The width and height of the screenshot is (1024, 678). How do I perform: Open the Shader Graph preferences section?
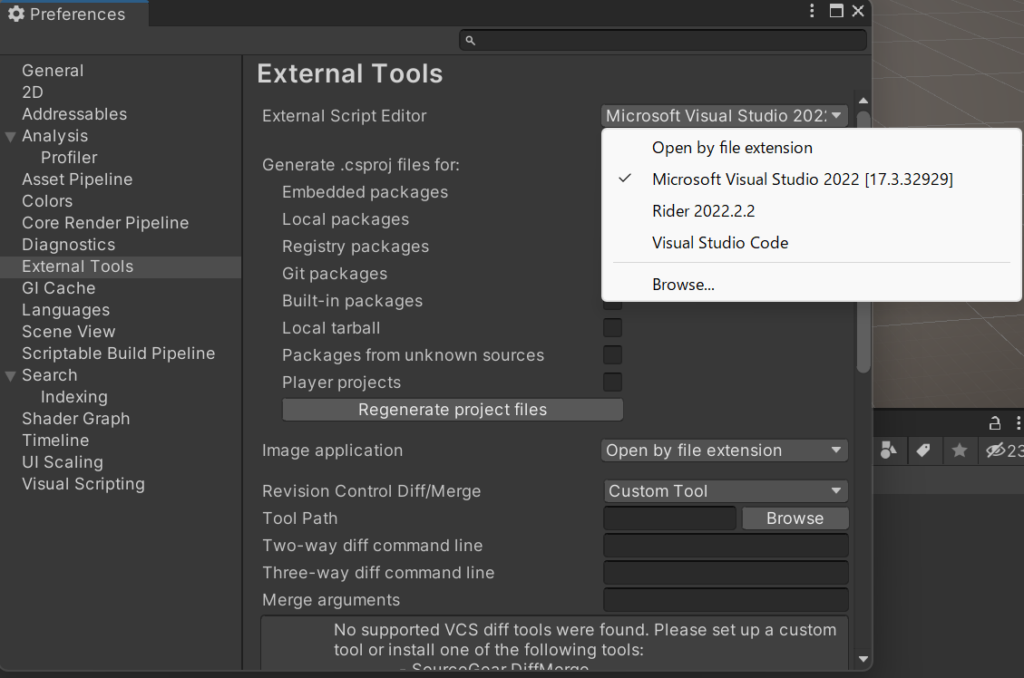[76, 419]
